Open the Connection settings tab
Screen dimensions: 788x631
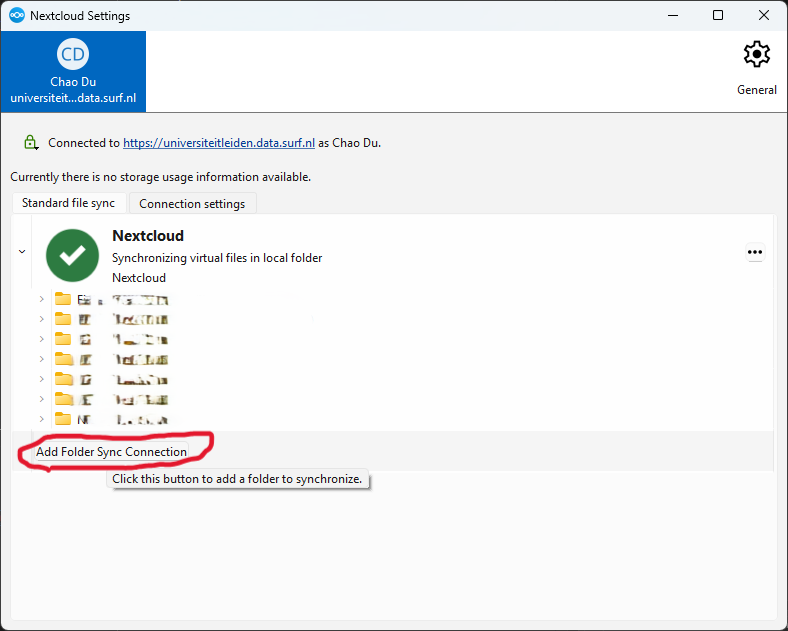coord(192,203)
